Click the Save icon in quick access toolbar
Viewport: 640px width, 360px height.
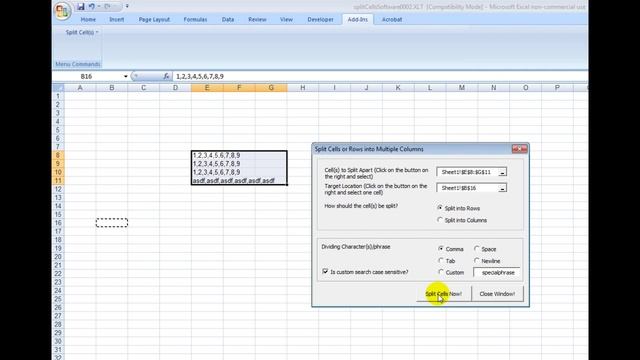(81, 7)
